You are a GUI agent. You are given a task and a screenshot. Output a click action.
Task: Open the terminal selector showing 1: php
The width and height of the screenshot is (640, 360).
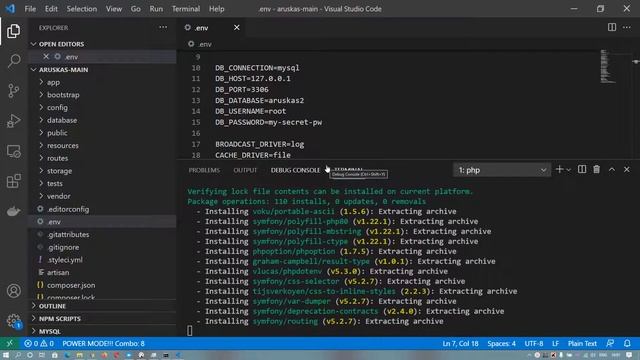[502, 170]
